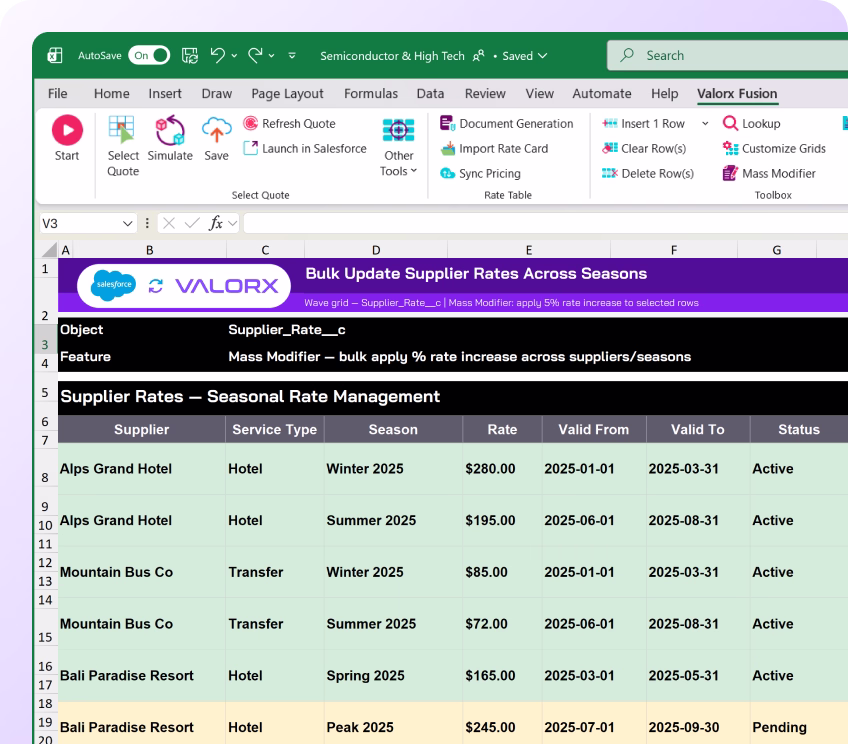Image resolution: width=848 pixels, height=744 pixels.
Task: Select column E header
Action: 529,250
